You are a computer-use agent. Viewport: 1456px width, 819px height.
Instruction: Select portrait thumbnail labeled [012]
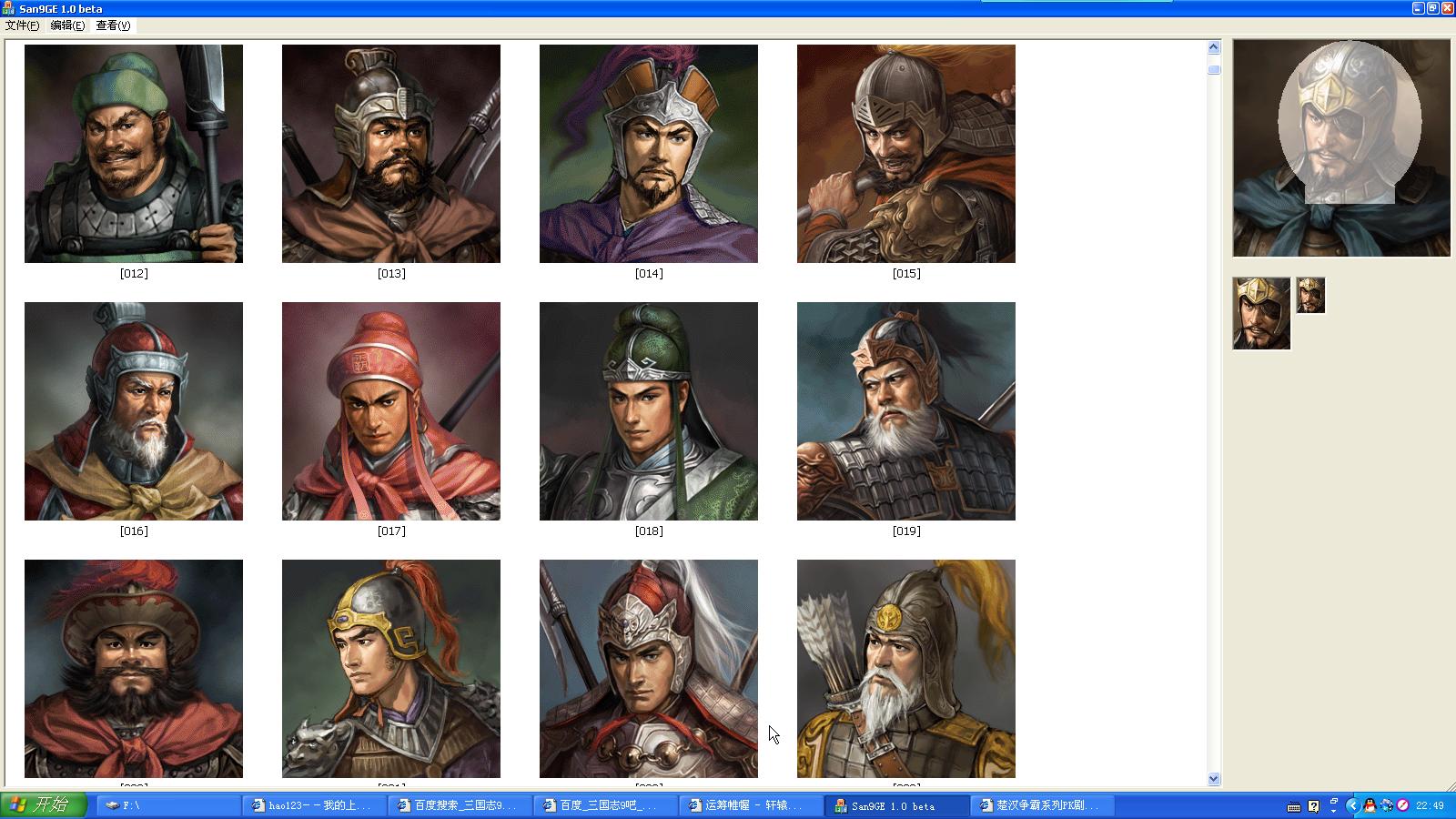(134, 154)
